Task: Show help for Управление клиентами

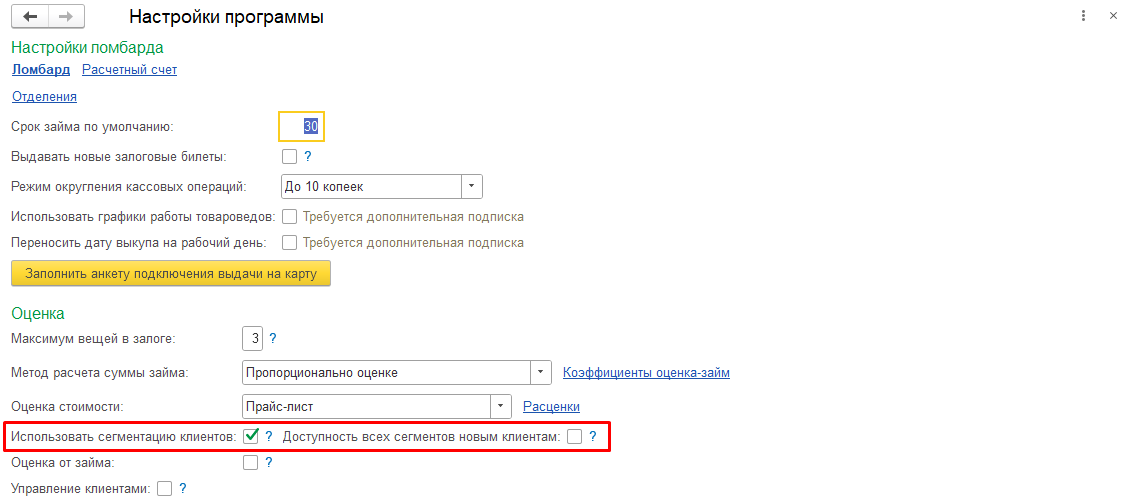Action: click(183, 489)
